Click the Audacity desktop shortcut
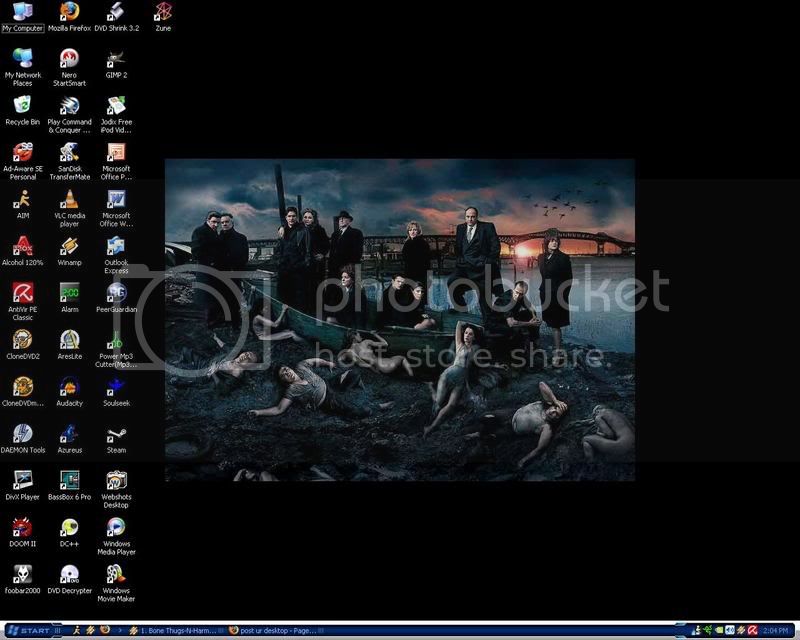This screenshot has width=800, height=640. [69, 392]
